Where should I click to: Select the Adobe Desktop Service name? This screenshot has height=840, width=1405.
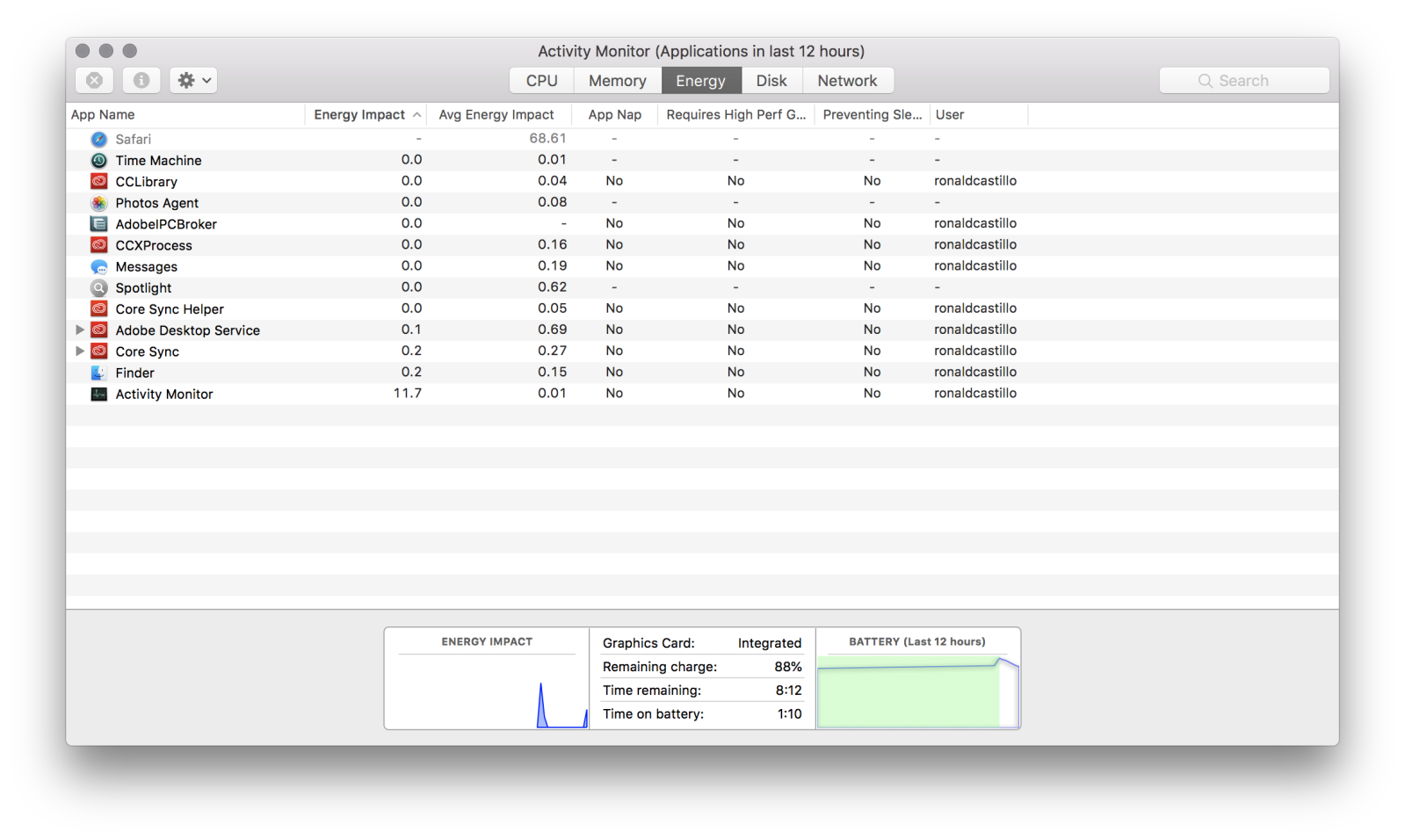[188, 330]
